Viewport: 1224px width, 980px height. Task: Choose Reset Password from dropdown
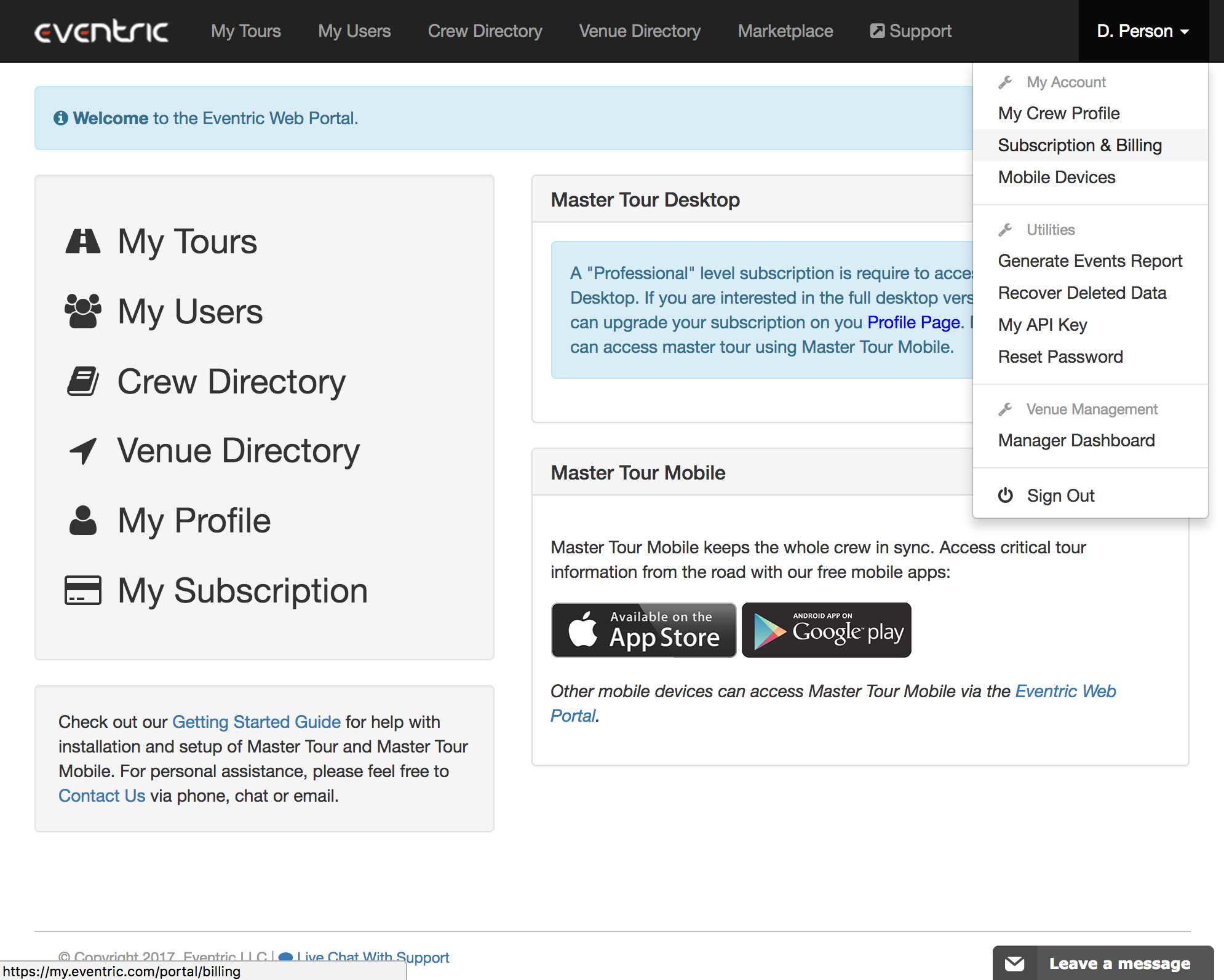click(1090, 357)
